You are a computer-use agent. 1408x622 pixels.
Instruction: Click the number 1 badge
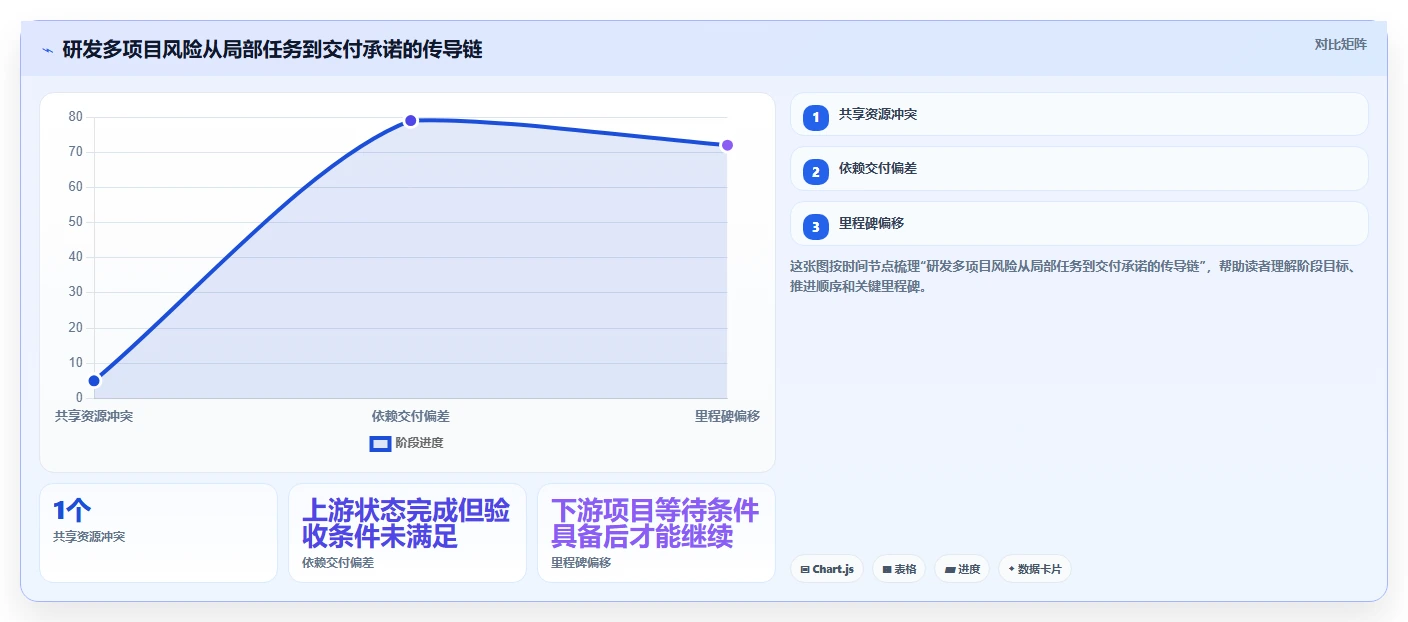[x=815, y=117]
